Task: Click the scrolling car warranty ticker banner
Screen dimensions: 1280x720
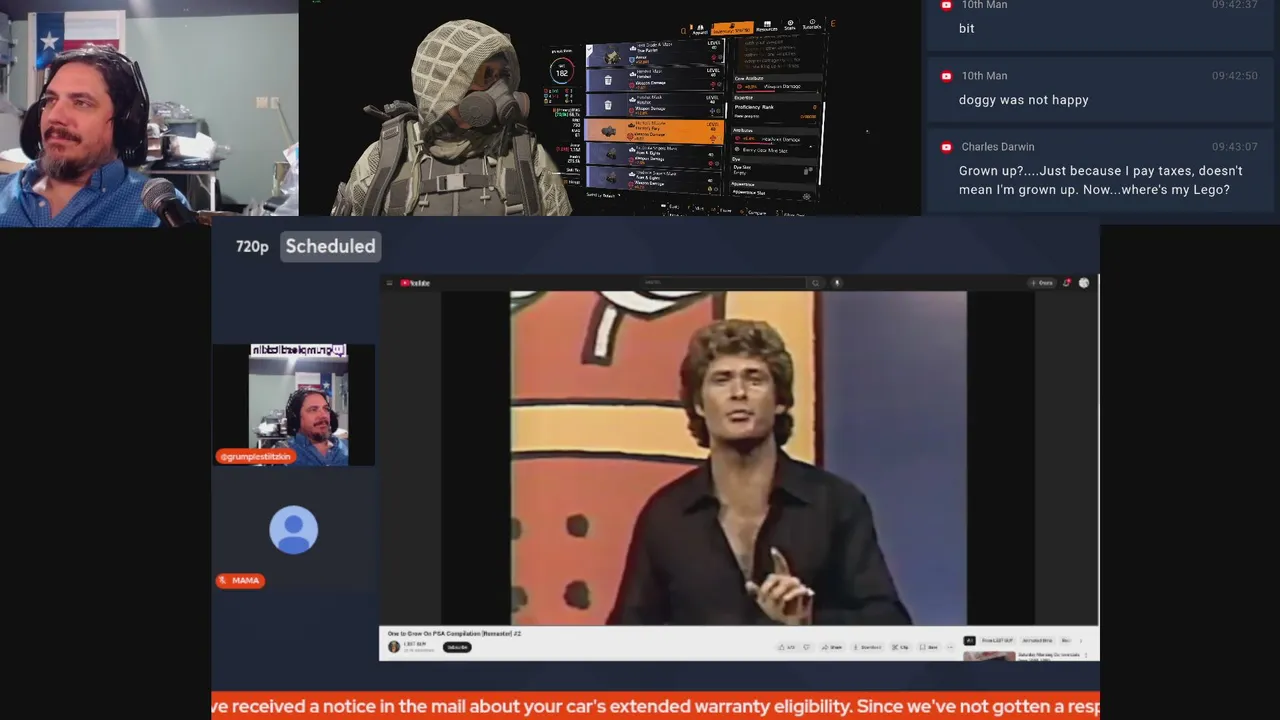Action: [x=655, y=706]
